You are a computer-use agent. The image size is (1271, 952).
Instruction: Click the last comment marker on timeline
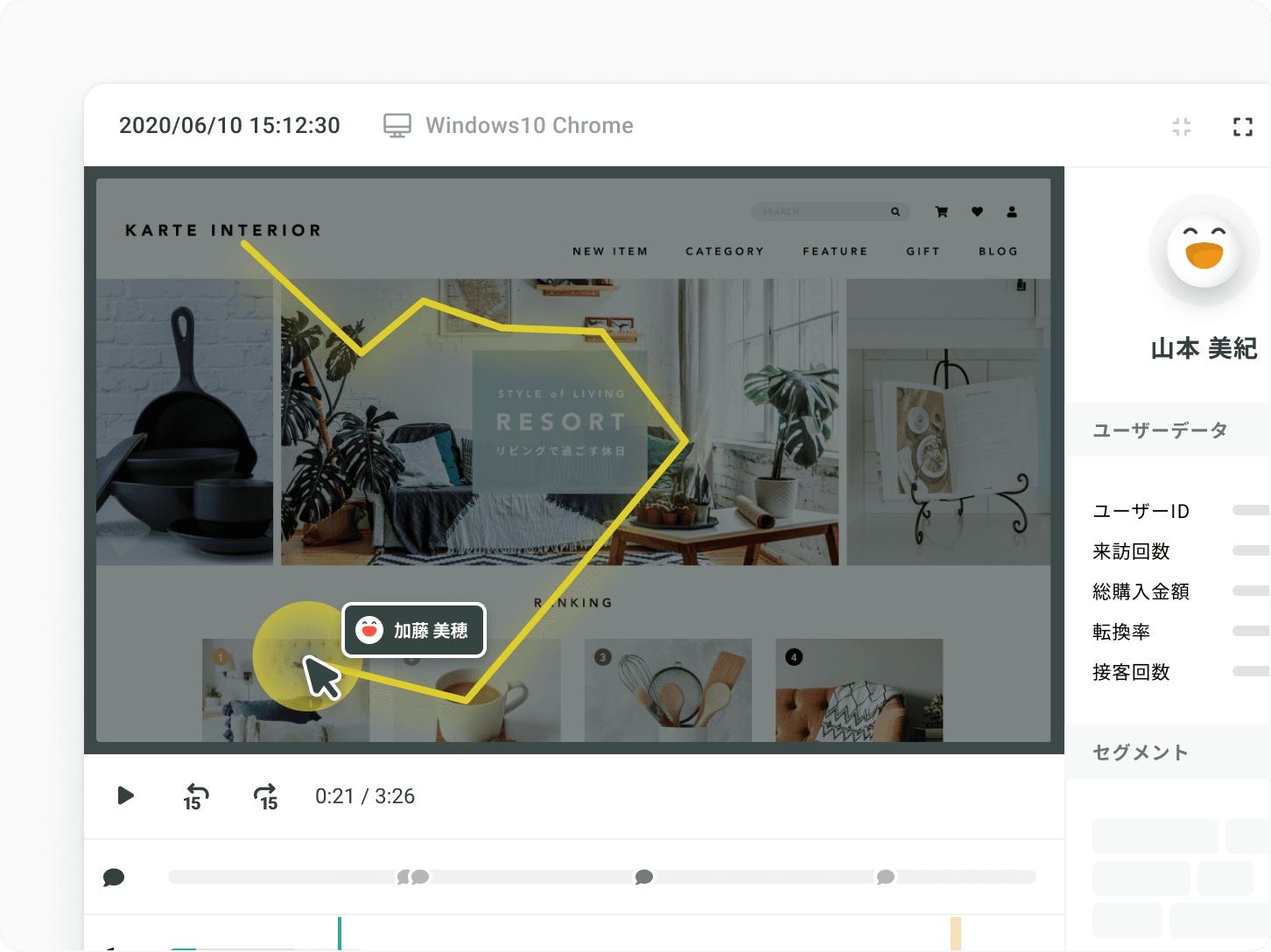pyautogui.click(x=886, y=877)
